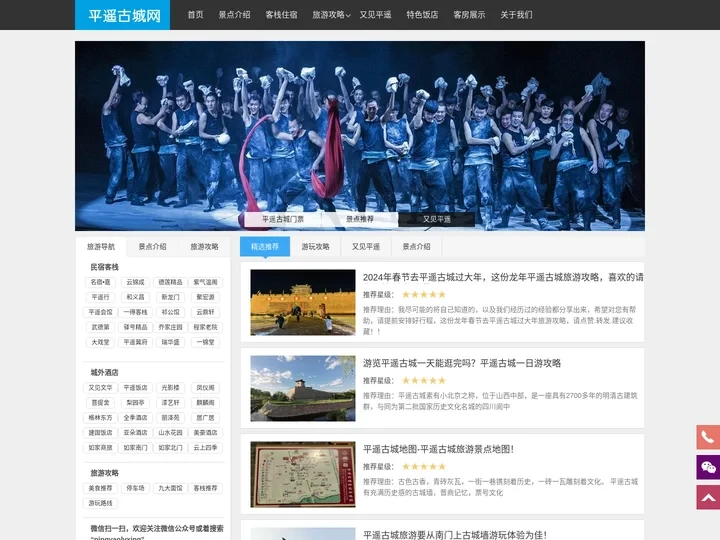This screenshot has height=540, width=720.
Task: Open the 2024年春节去平遥古城过大年 article title
Action: click(503, 277)
